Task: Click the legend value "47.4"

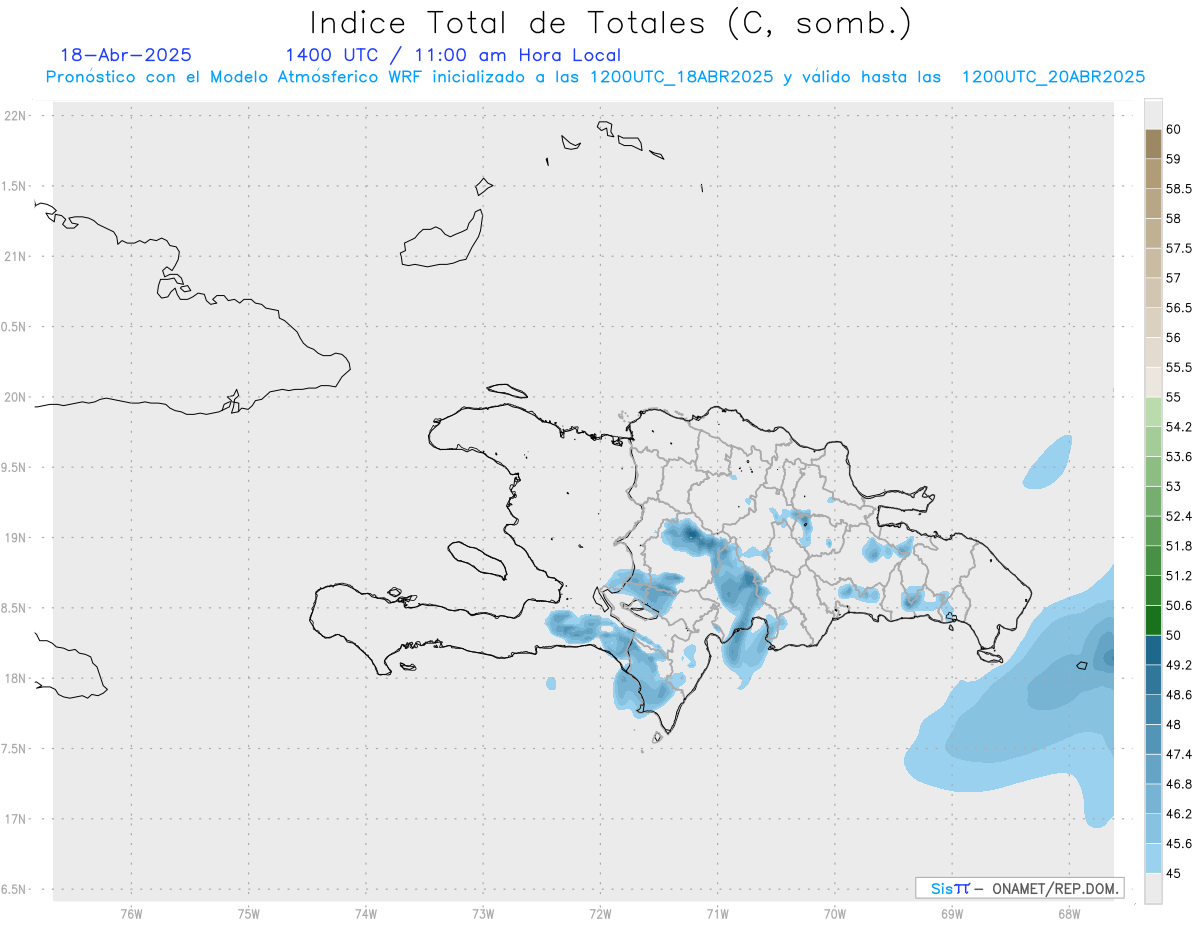Action: (x=1179, y=754)
